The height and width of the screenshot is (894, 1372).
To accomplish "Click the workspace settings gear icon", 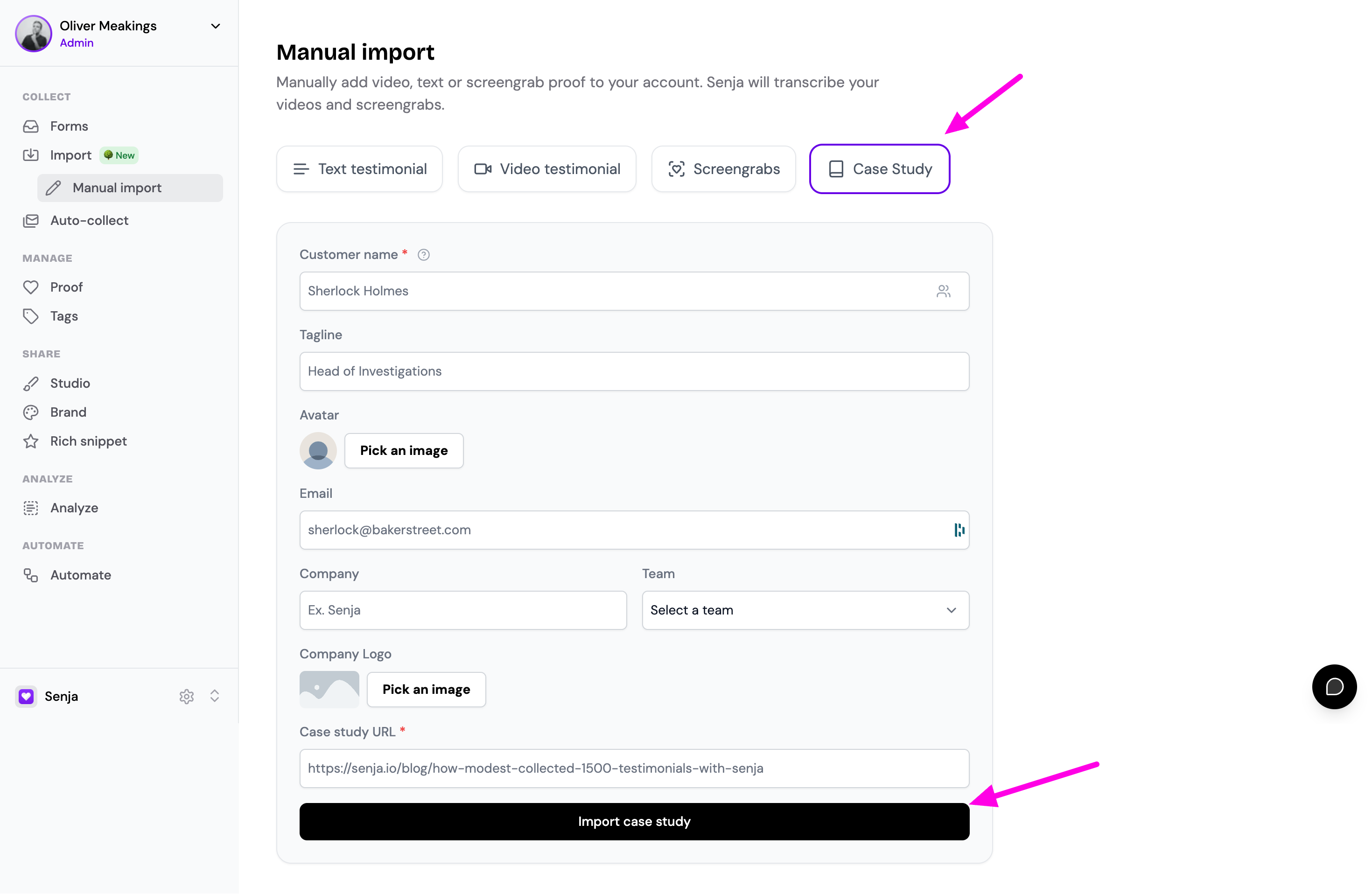I will click(186, 696).
